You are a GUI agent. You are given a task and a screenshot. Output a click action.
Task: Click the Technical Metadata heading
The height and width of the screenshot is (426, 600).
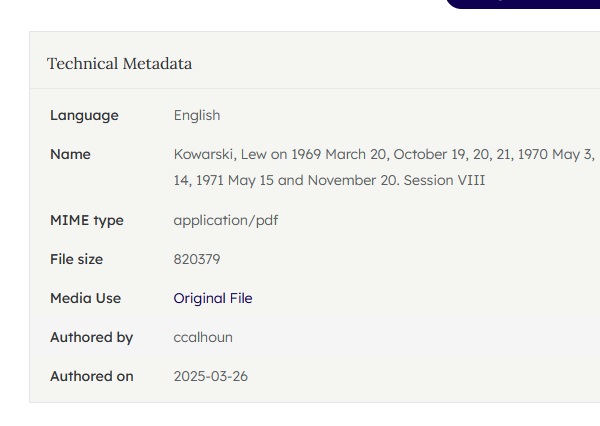(x=119, y=63)
